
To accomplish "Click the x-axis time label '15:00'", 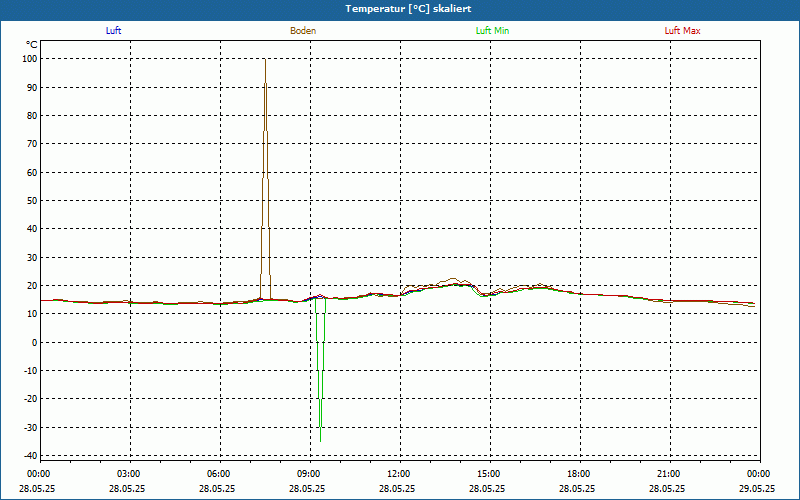I will pyautogui.click(x=488, y=474).
